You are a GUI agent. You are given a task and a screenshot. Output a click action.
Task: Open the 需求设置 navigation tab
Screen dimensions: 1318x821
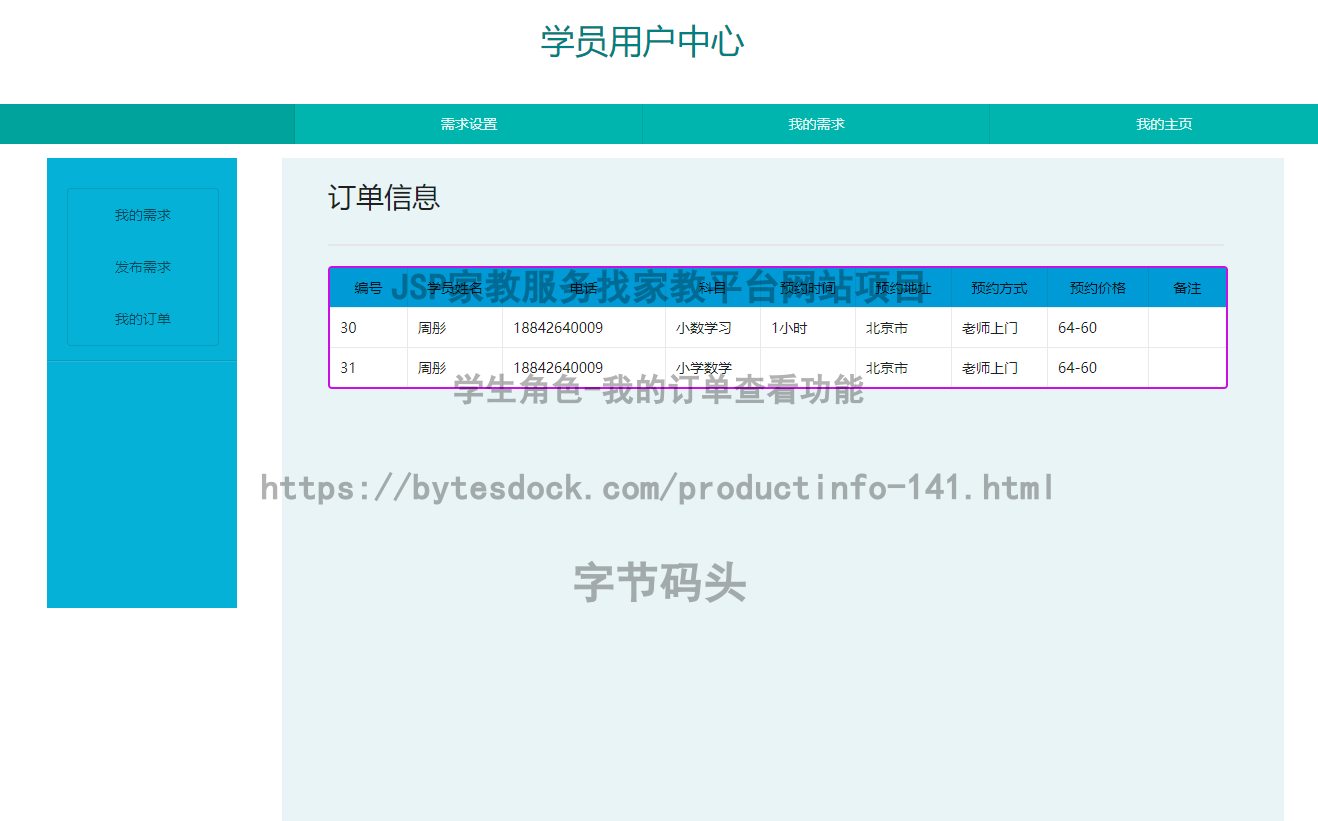click(x=468, y=124)
